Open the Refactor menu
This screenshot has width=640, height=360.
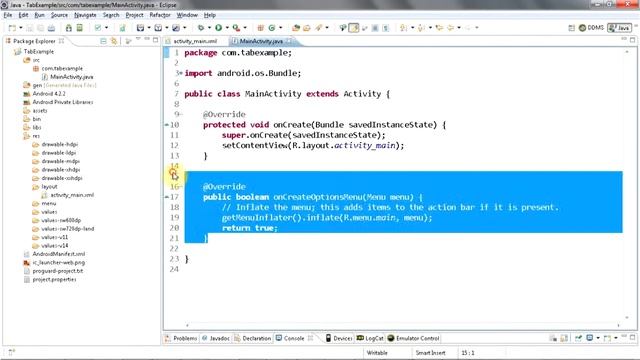coord(160,15)
